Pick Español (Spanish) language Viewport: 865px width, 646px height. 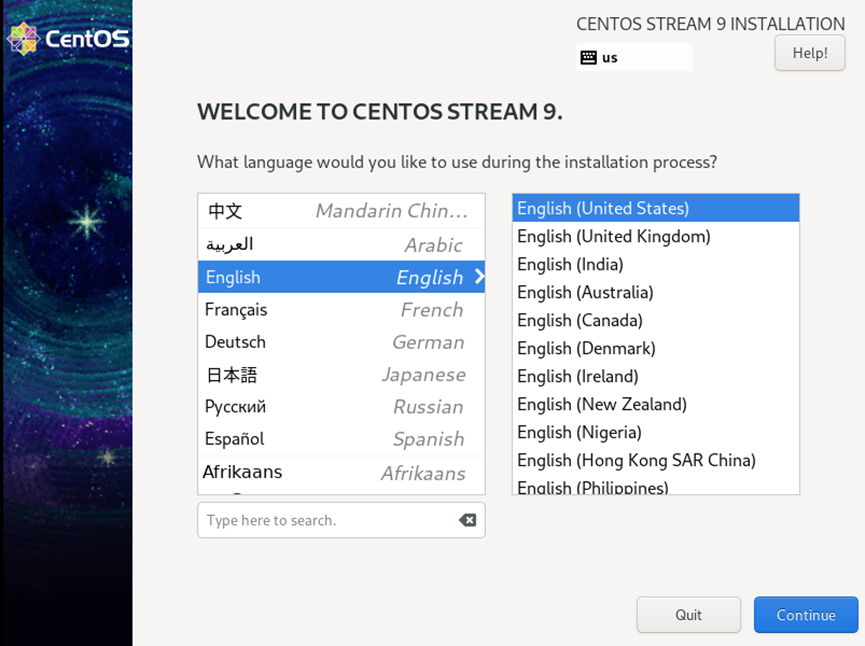click(341, 439)
